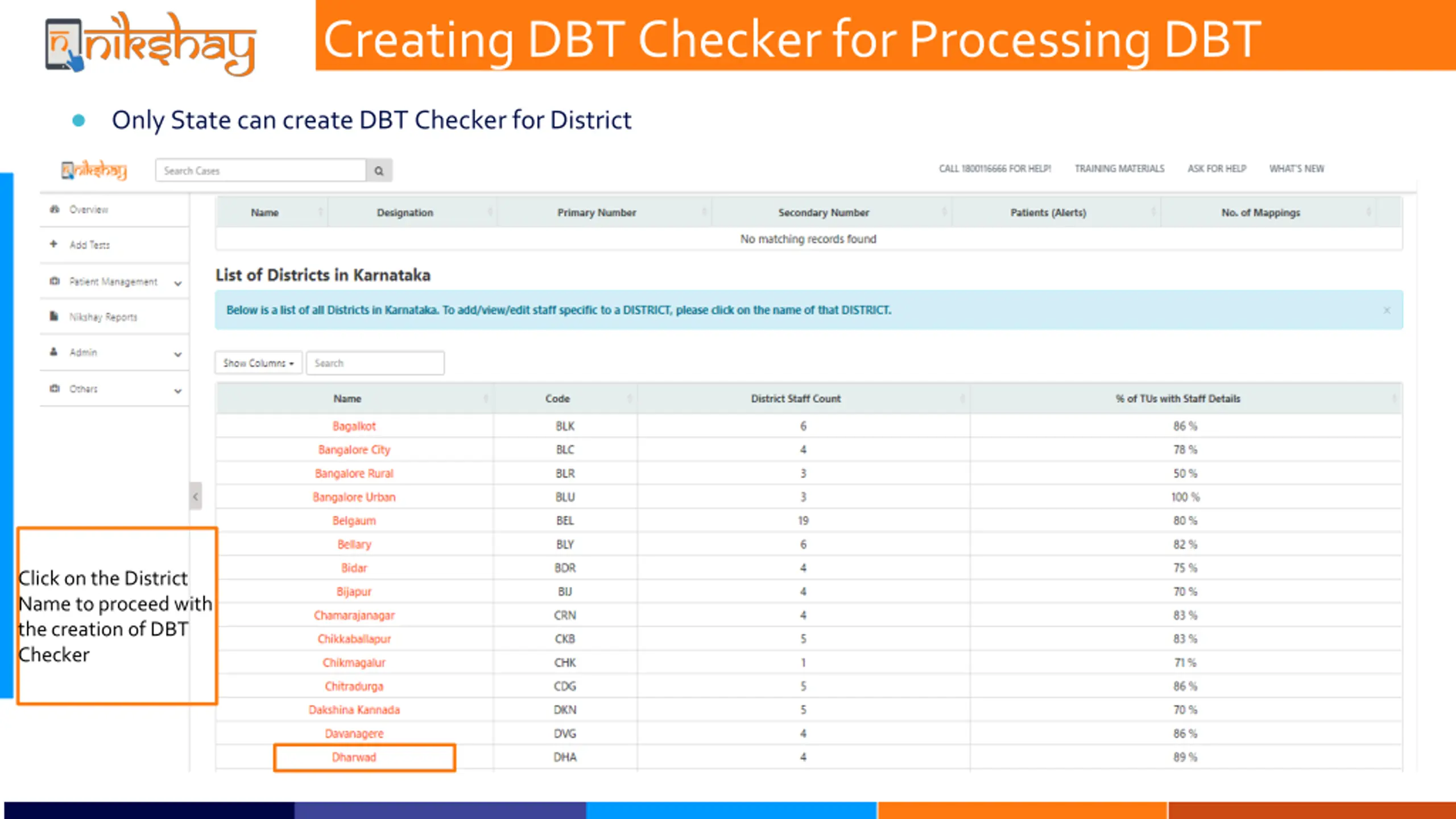Open WHAT'S NEW link
Viewport: 1456px width, 819px height.
point(1297,168)
